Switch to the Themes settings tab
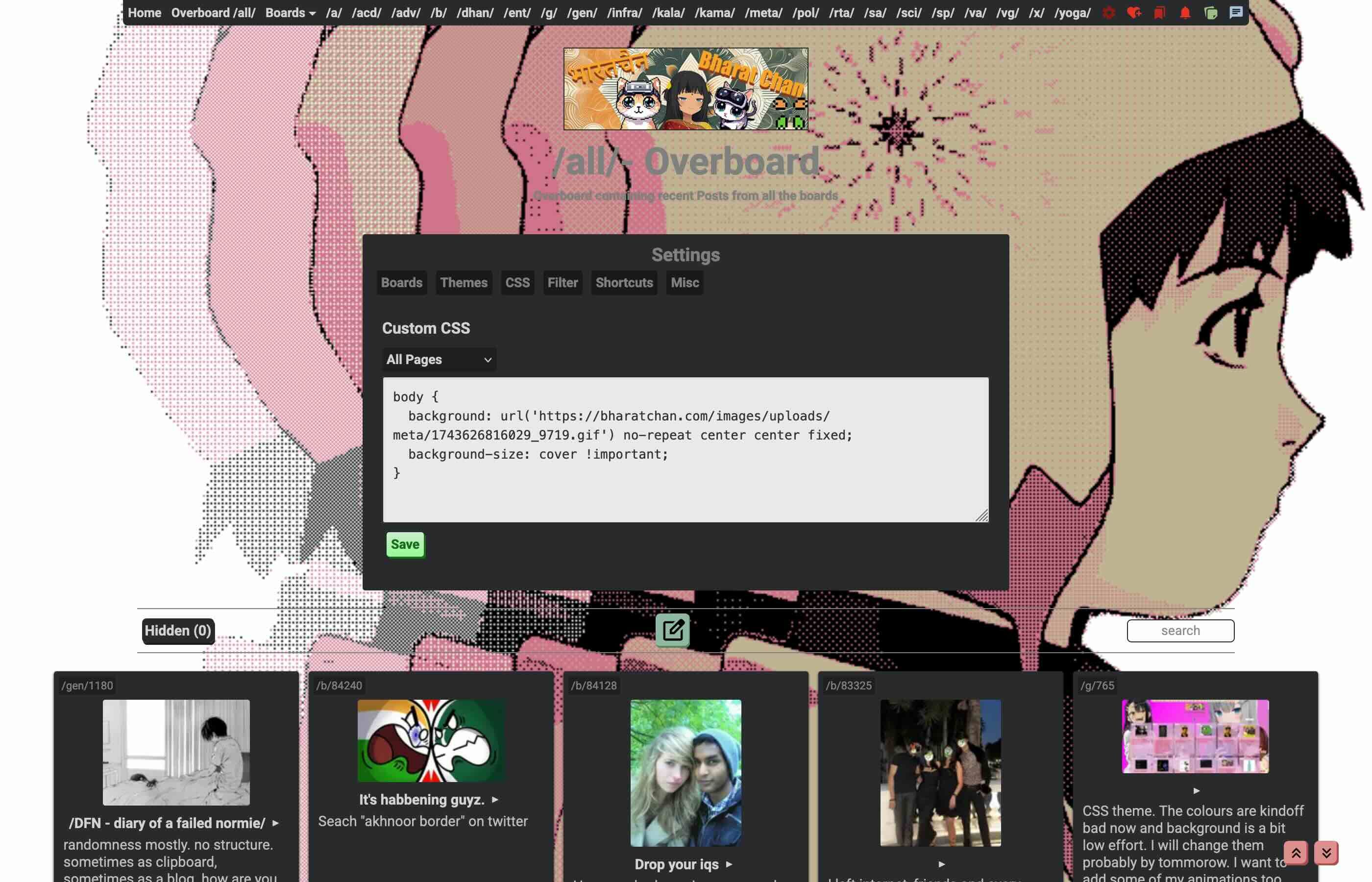The height and width of the screenshot is (882, 1372). 463,282
